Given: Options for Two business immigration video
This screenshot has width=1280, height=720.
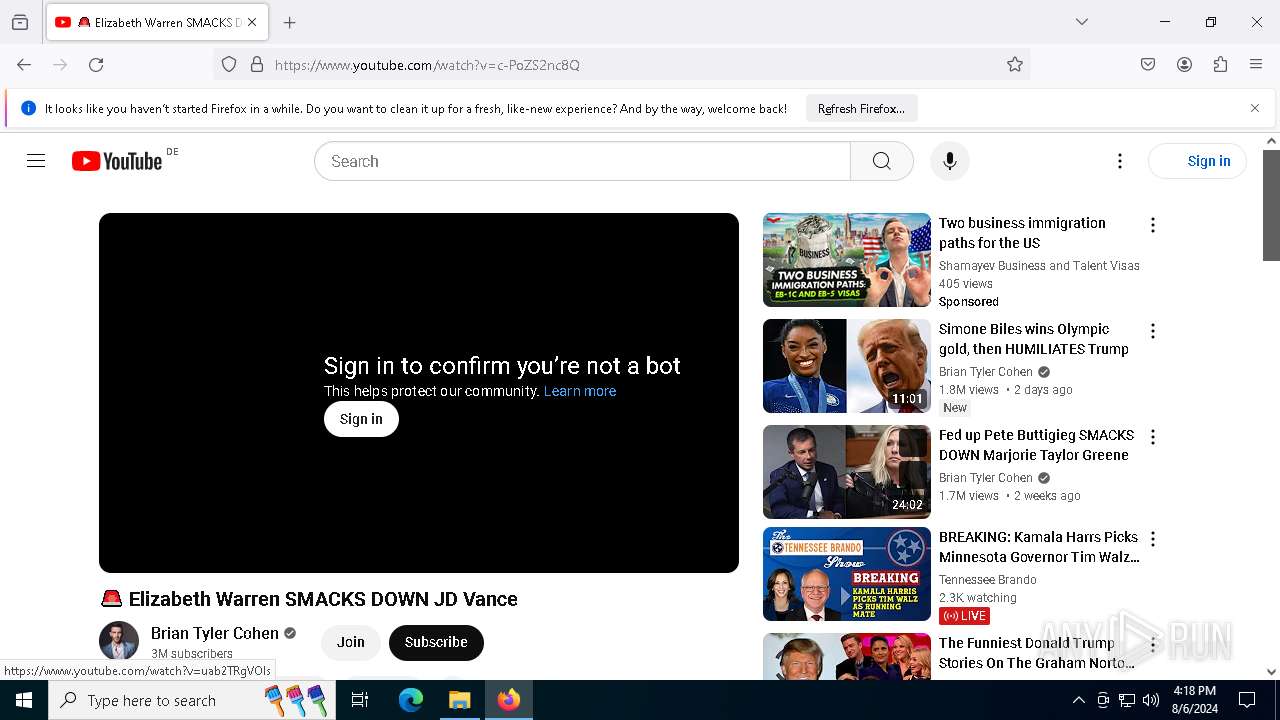Looking at the screenshot, I should tap(1153, 225).
